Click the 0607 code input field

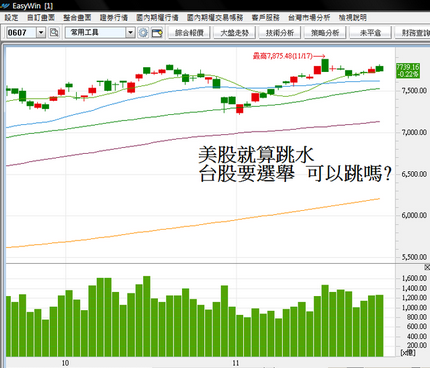tap(21, 33)
